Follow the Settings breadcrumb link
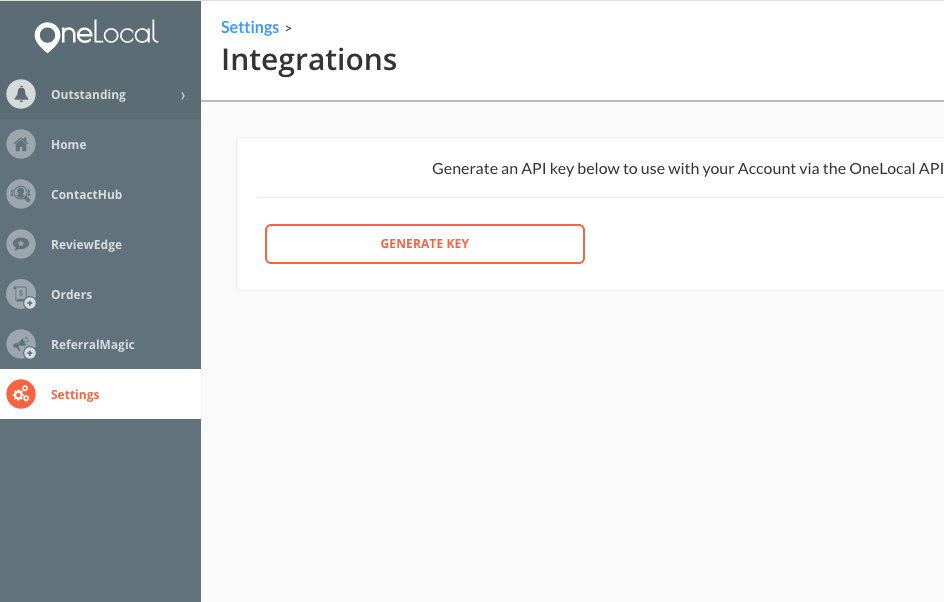Viewport: 944px width, 602px height. point(250,28)
